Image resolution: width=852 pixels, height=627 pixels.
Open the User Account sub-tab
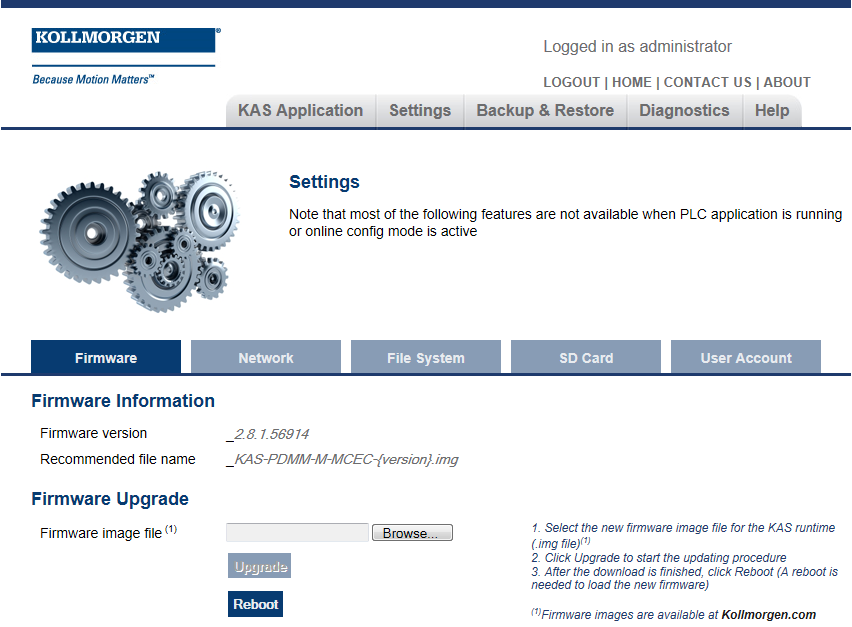pos(746,357)
